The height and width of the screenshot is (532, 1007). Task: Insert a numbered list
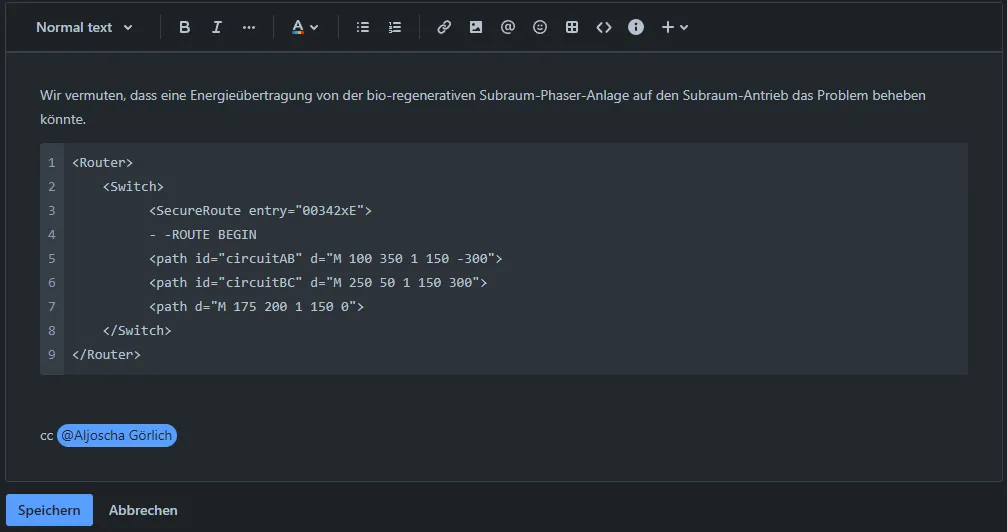click(395, 27)
